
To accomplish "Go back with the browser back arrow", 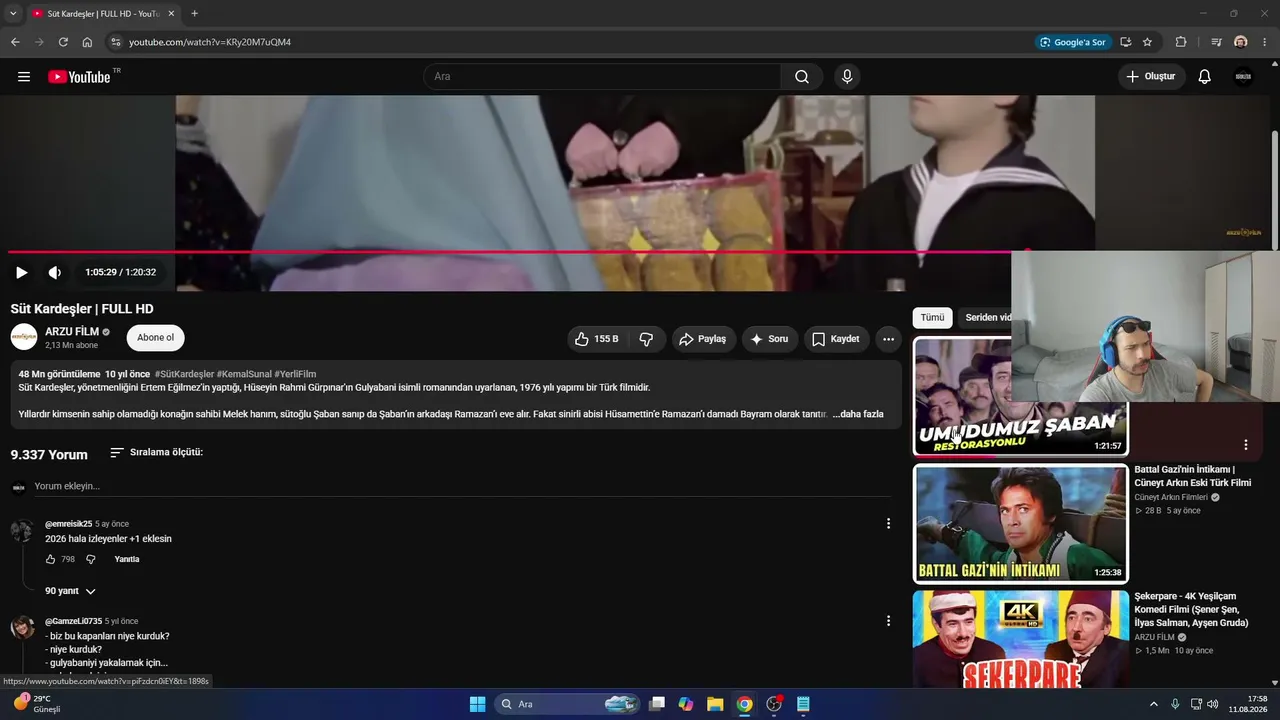I will coord(15,42).
